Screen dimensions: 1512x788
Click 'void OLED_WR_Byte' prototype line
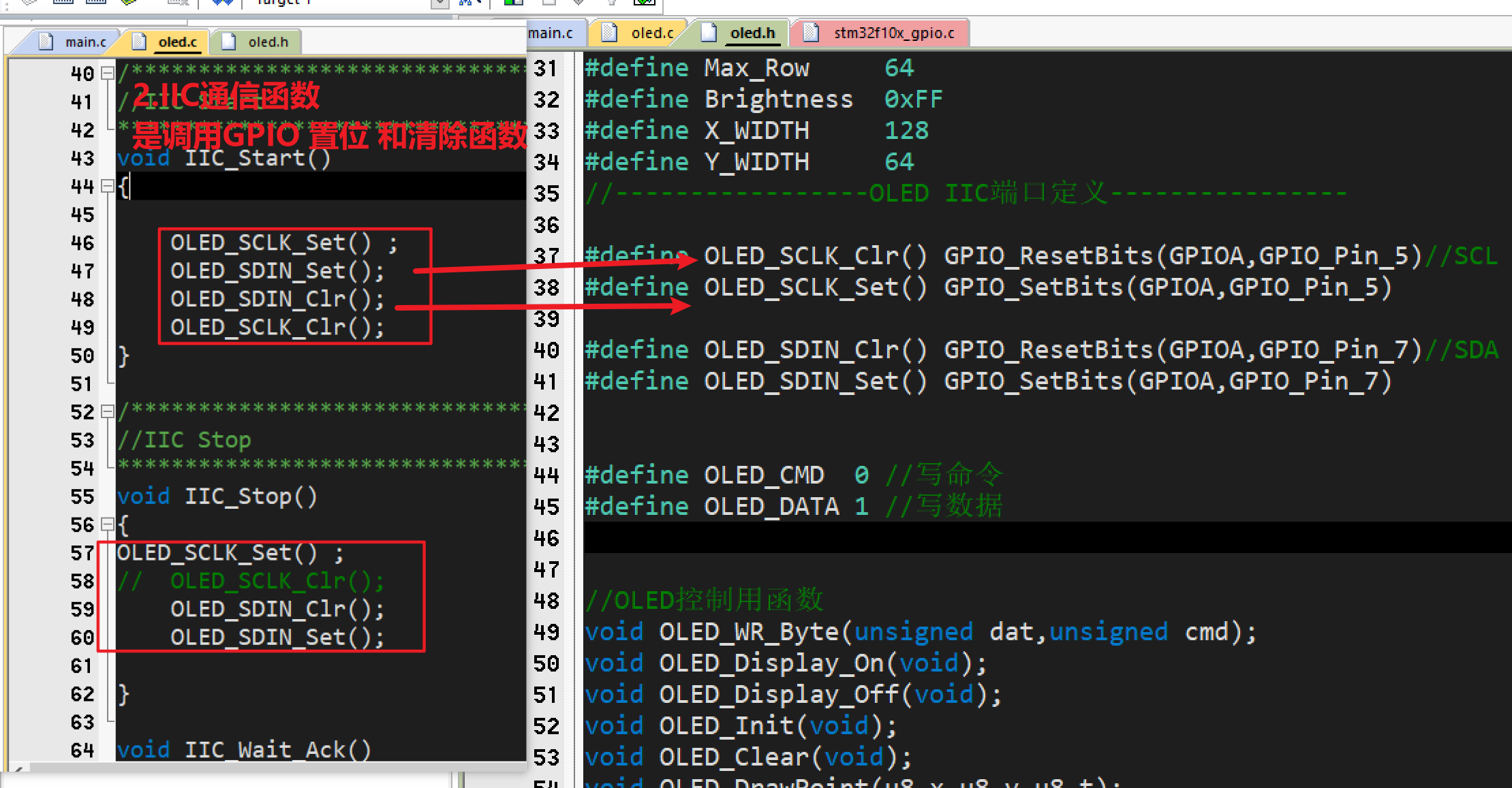[921, 632]
